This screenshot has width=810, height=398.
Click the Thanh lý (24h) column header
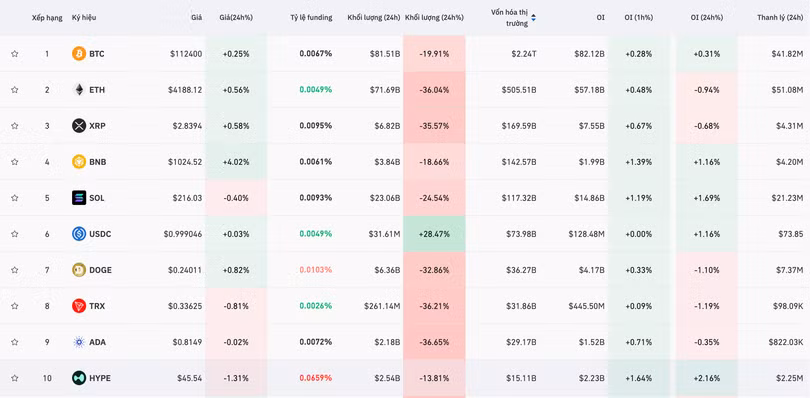point(780,17)
